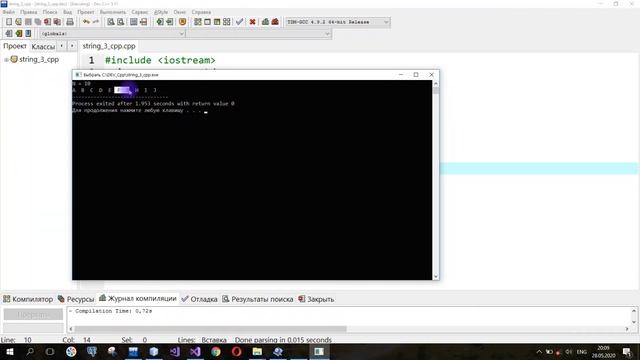Open the Правка menu
The width and height of the screenshot is (640, 360).
tap(29, 12)
